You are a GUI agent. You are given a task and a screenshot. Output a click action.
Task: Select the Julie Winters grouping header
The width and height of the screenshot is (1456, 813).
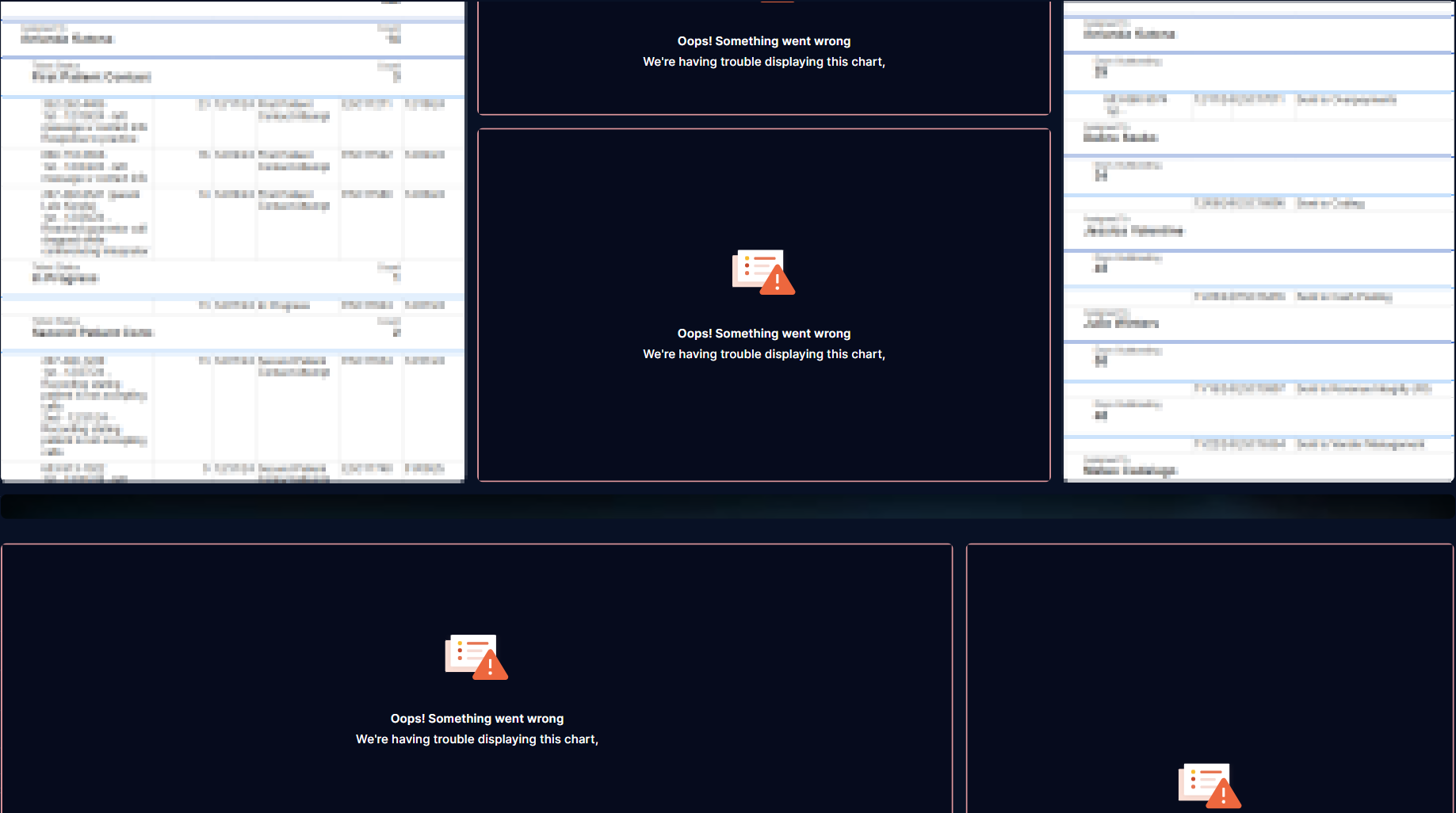click(x=1119, y=323)
